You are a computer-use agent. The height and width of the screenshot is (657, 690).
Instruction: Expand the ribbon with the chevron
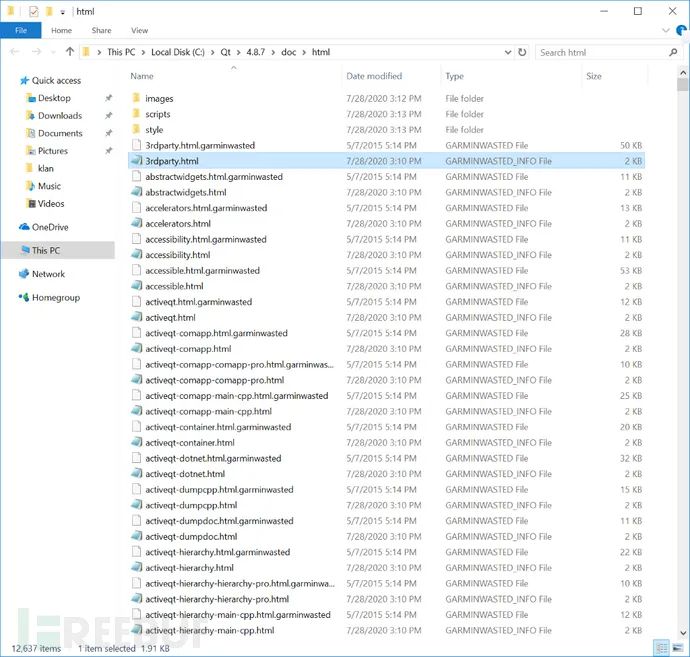pyautogui.click(x=666, y=30)
